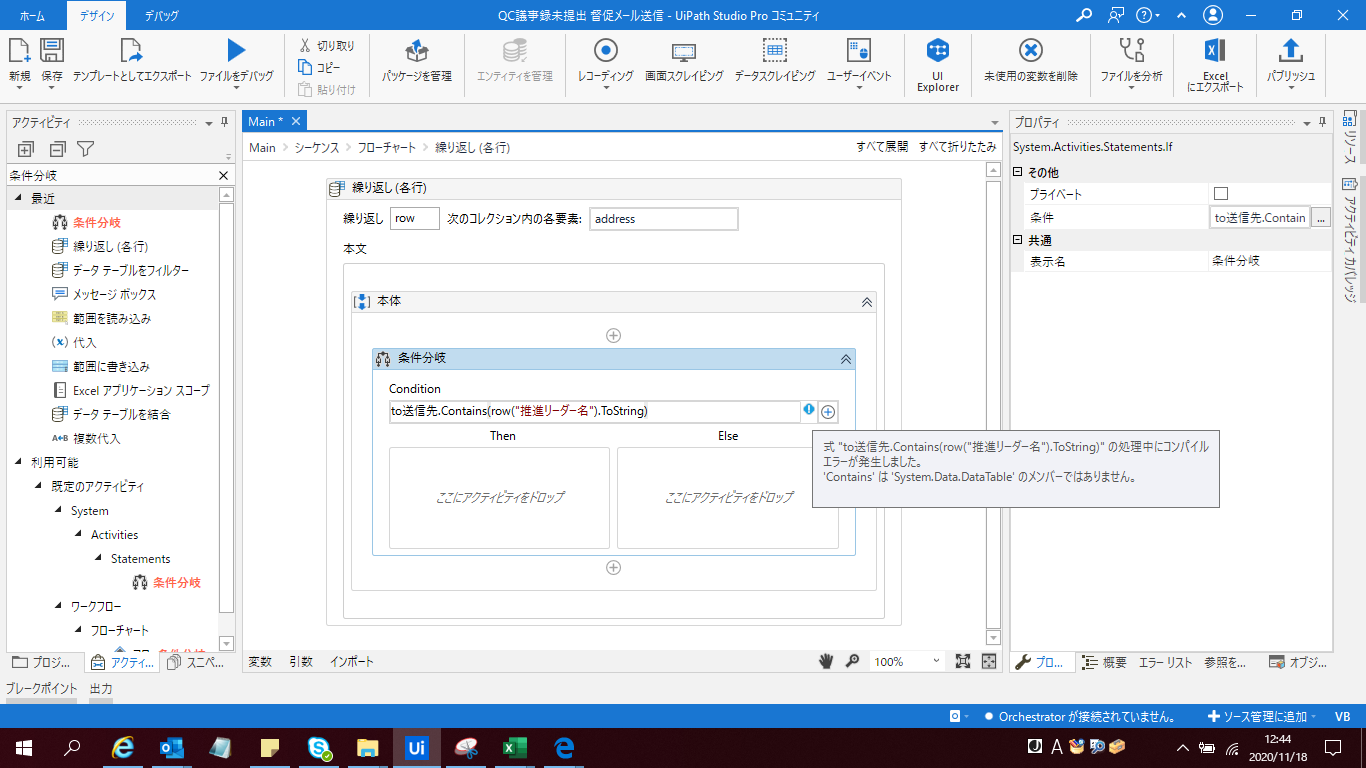The height and width of the screenshot is (768, 1366).
Task: Click the search magnifier in the title bar
Action: tap(1084, 15)
